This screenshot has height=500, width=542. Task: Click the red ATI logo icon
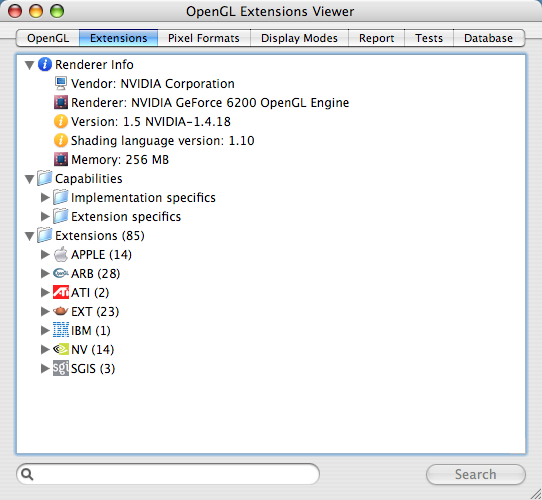point(61,292)
